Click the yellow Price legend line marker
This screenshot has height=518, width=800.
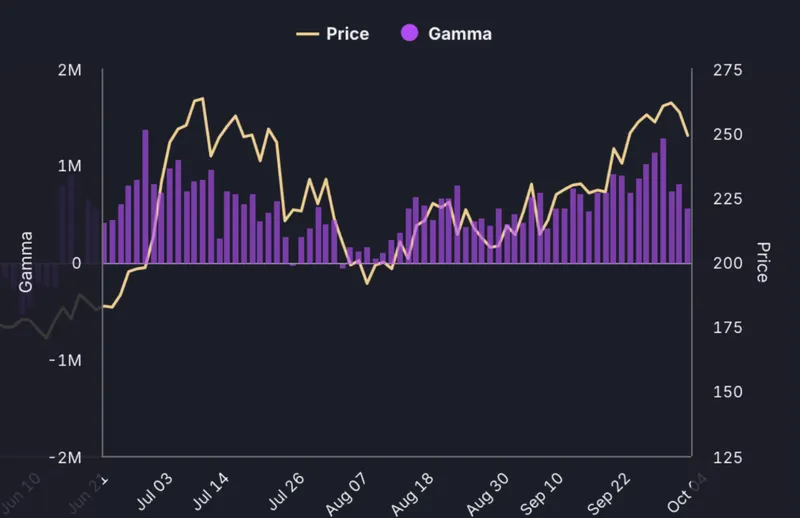click(307, 33)
